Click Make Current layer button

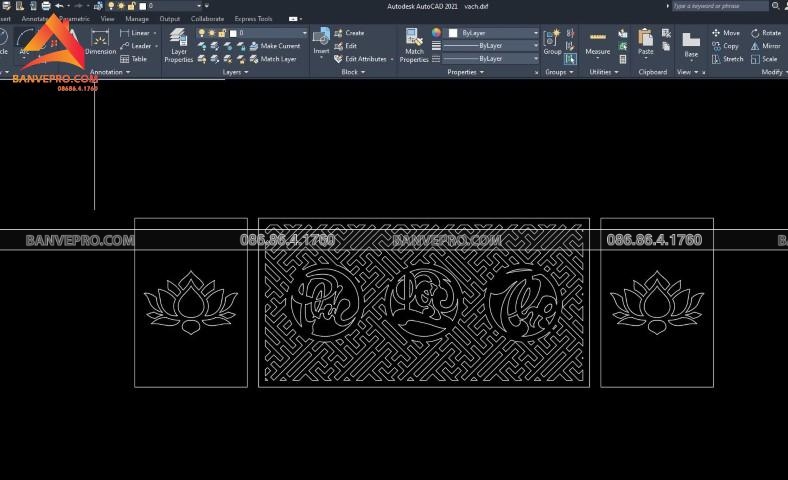[x=275, y=46]
